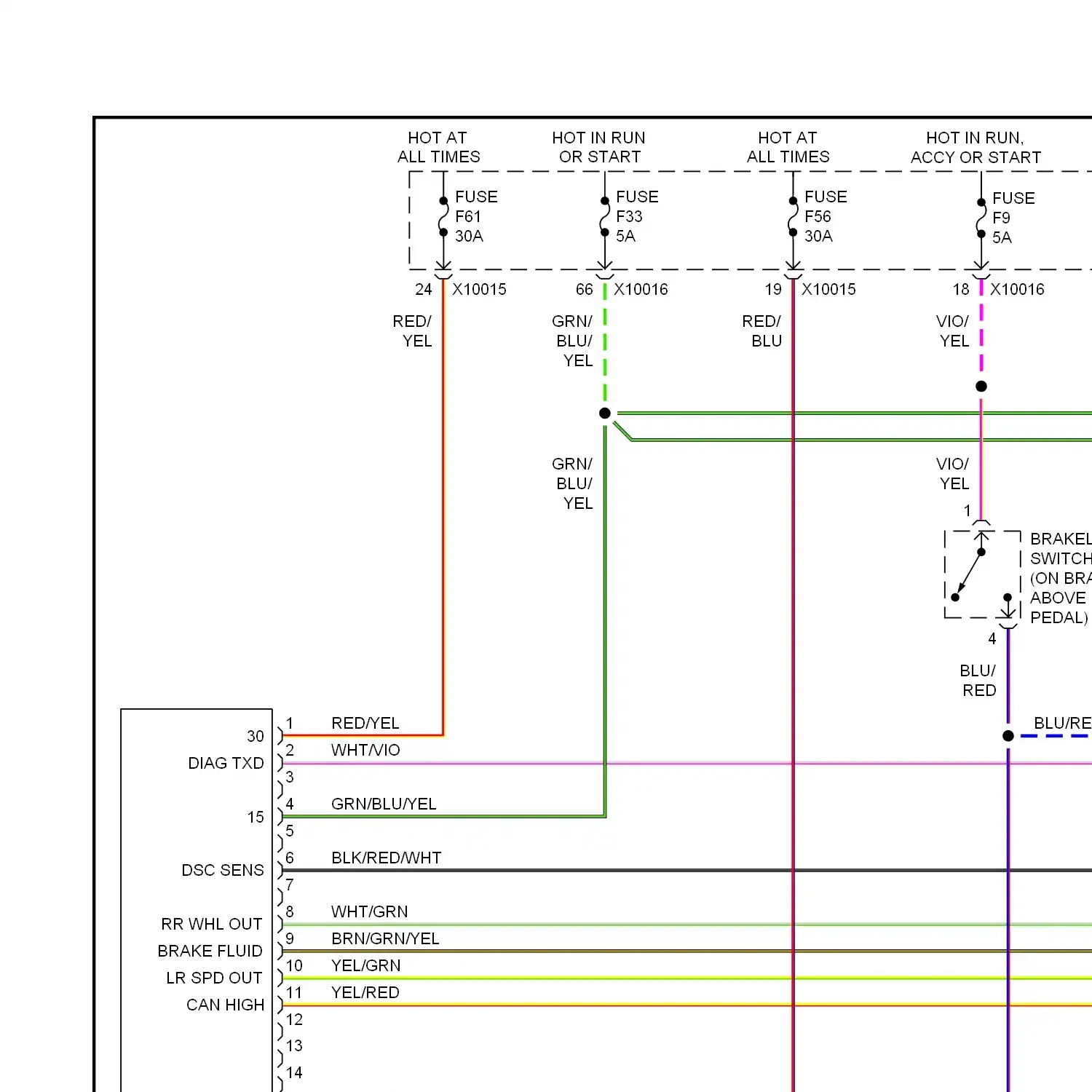Click the RR WHL OUT module label

click(212, 924)
